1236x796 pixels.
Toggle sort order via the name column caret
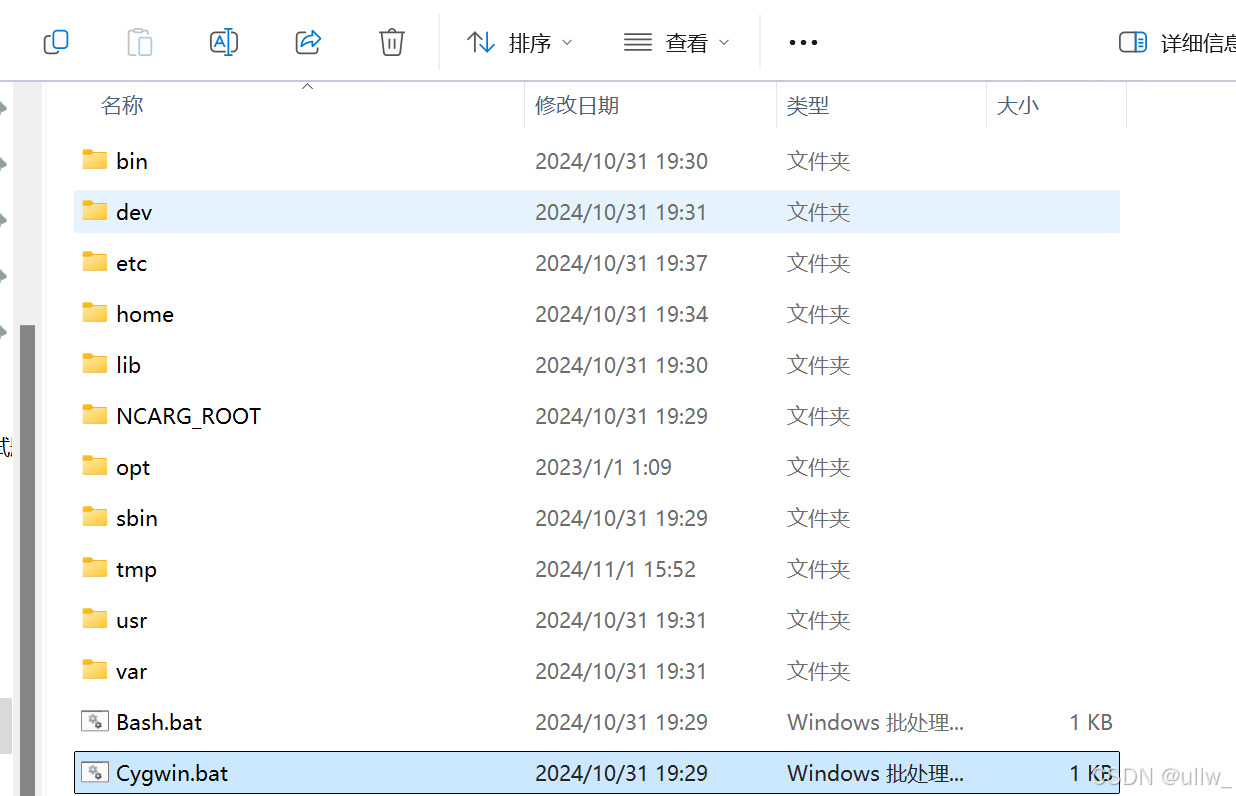pos(307,87)
